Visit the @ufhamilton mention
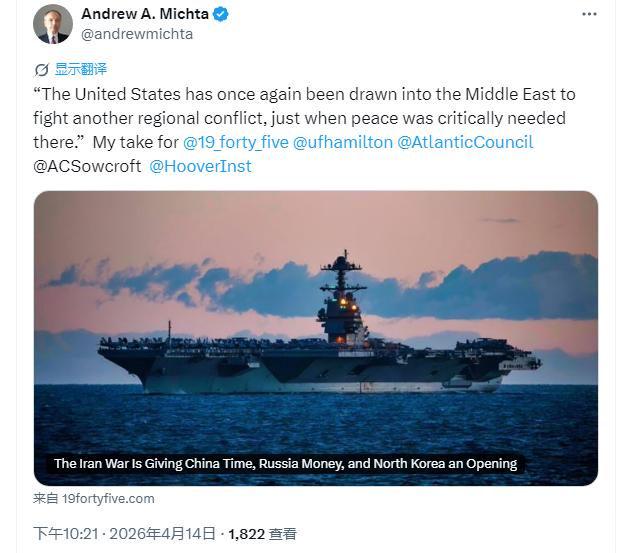Viewport: 619px width, 553px height. click(x=343, y=142)
